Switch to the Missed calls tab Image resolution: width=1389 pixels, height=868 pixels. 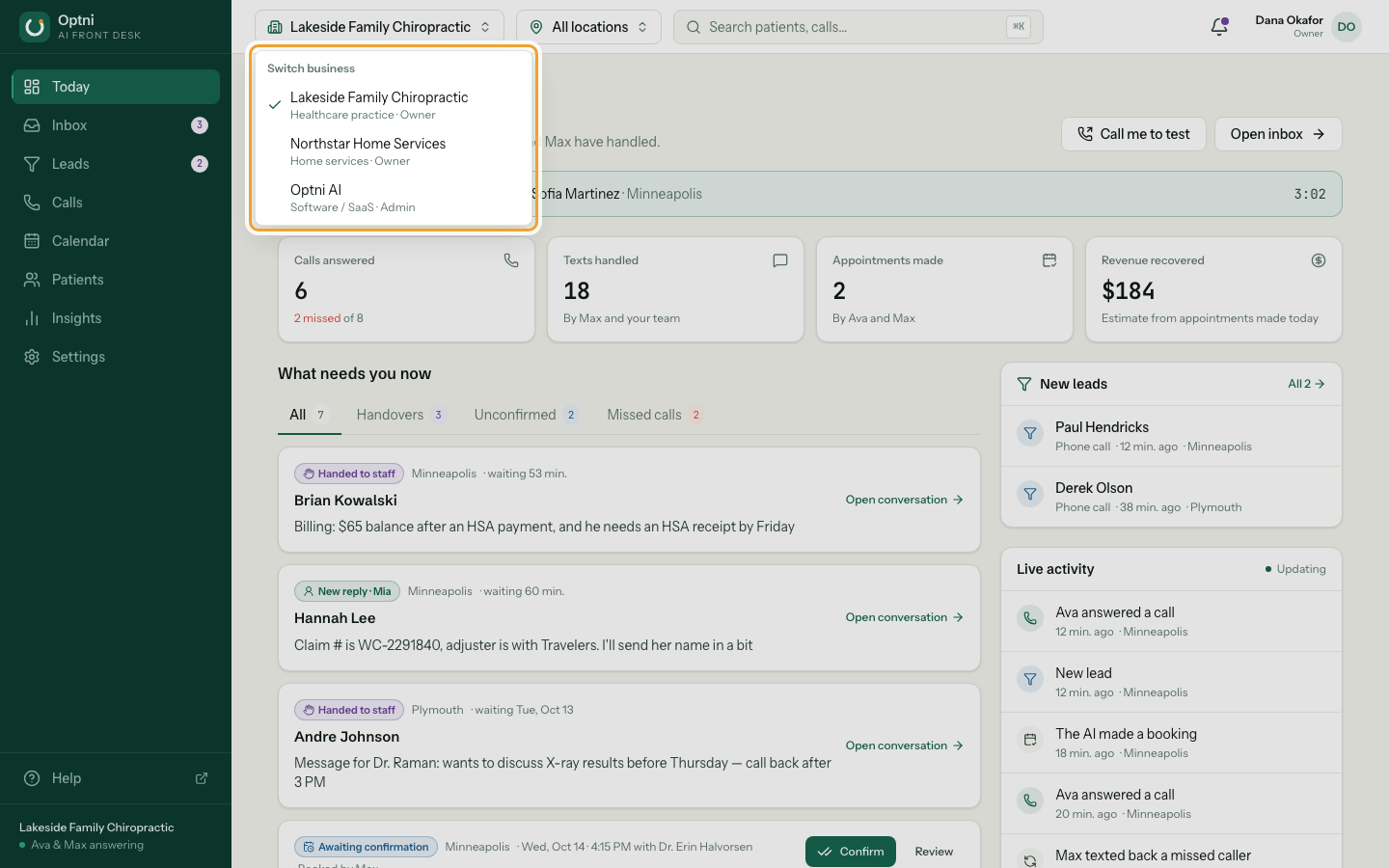pos(655,415)
